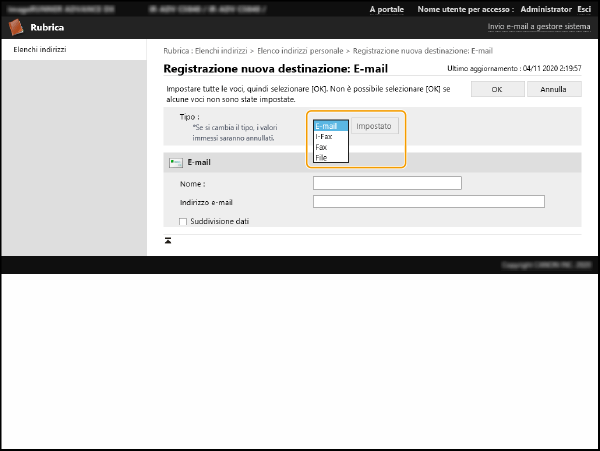Focus the Nome text field
Screen dimensions: 600x451
tap(387, 183)
